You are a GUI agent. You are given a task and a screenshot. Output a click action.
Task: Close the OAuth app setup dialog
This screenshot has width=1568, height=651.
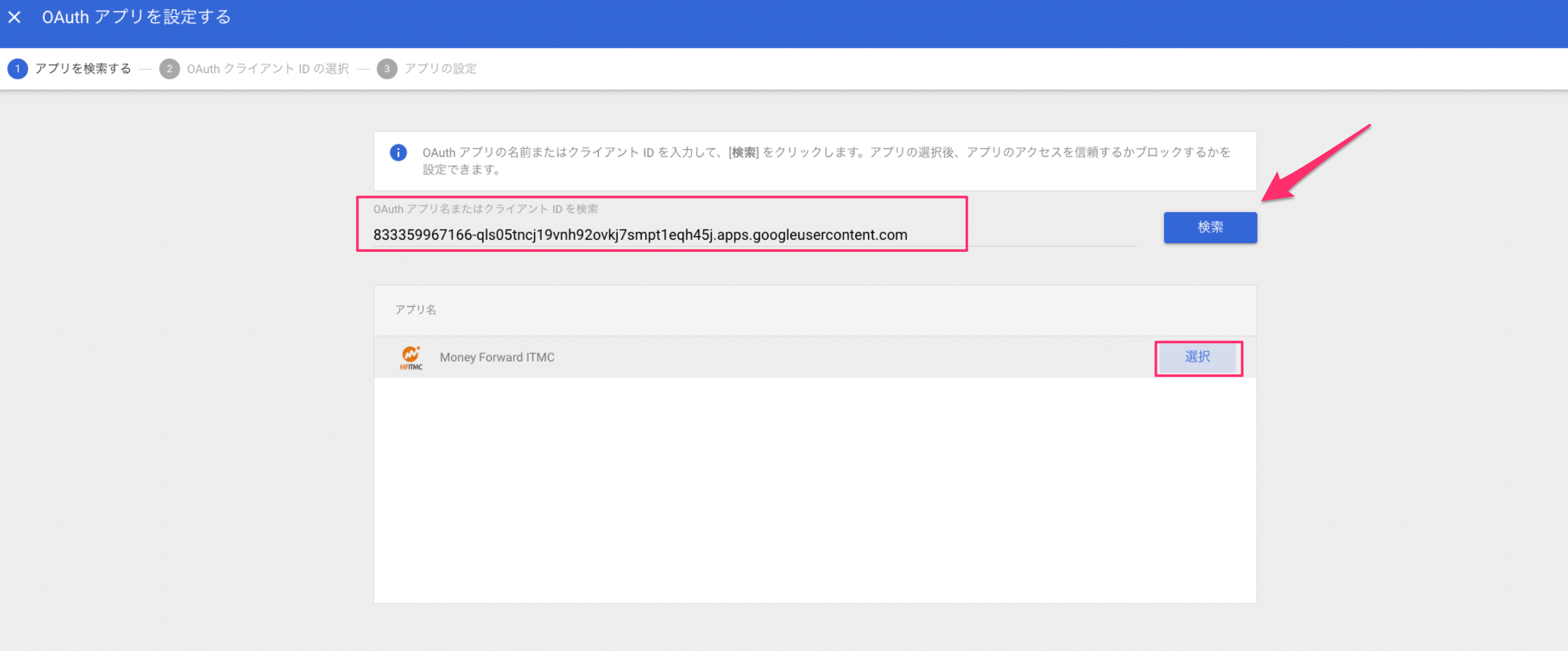15,17
